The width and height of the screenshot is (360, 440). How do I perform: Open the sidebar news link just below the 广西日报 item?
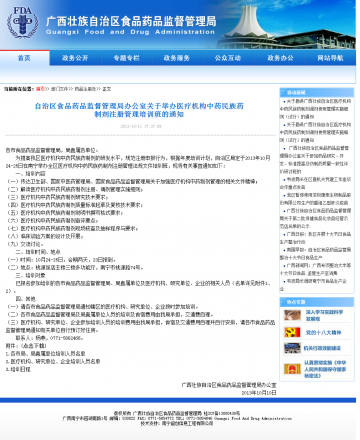pyautogui.click(x=315, y=253)
